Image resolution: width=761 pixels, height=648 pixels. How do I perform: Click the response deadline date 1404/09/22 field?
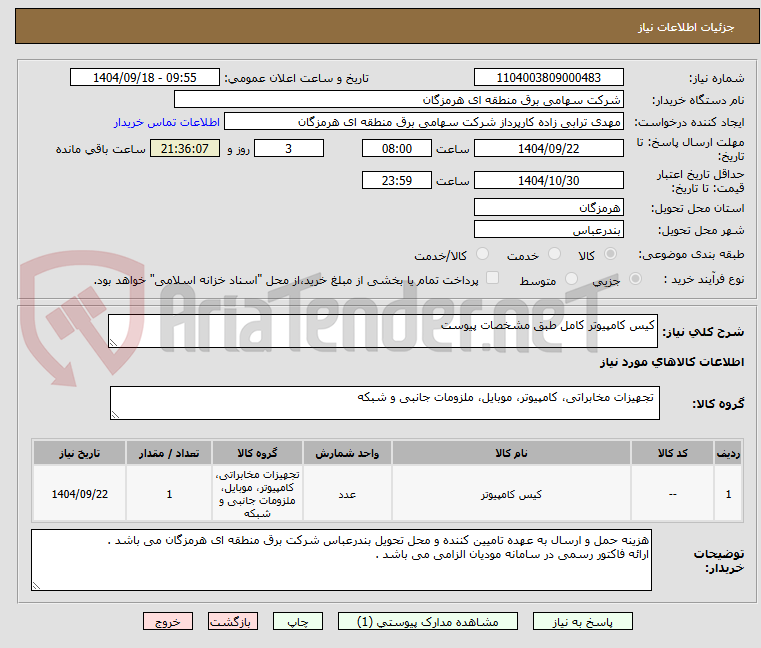548,148
